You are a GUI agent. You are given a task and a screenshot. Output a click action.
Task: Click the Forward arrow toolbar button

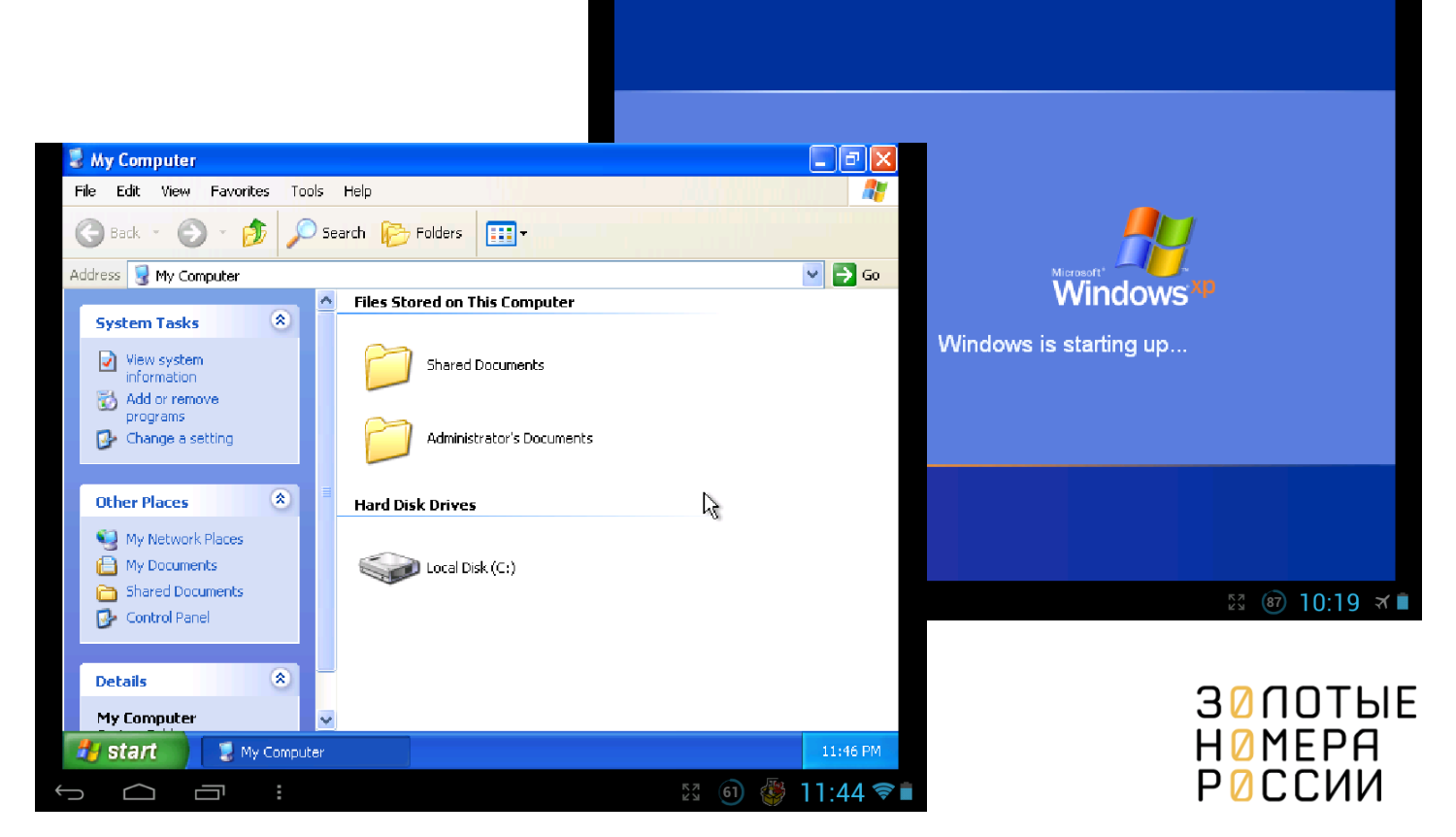tap(192, 233)
